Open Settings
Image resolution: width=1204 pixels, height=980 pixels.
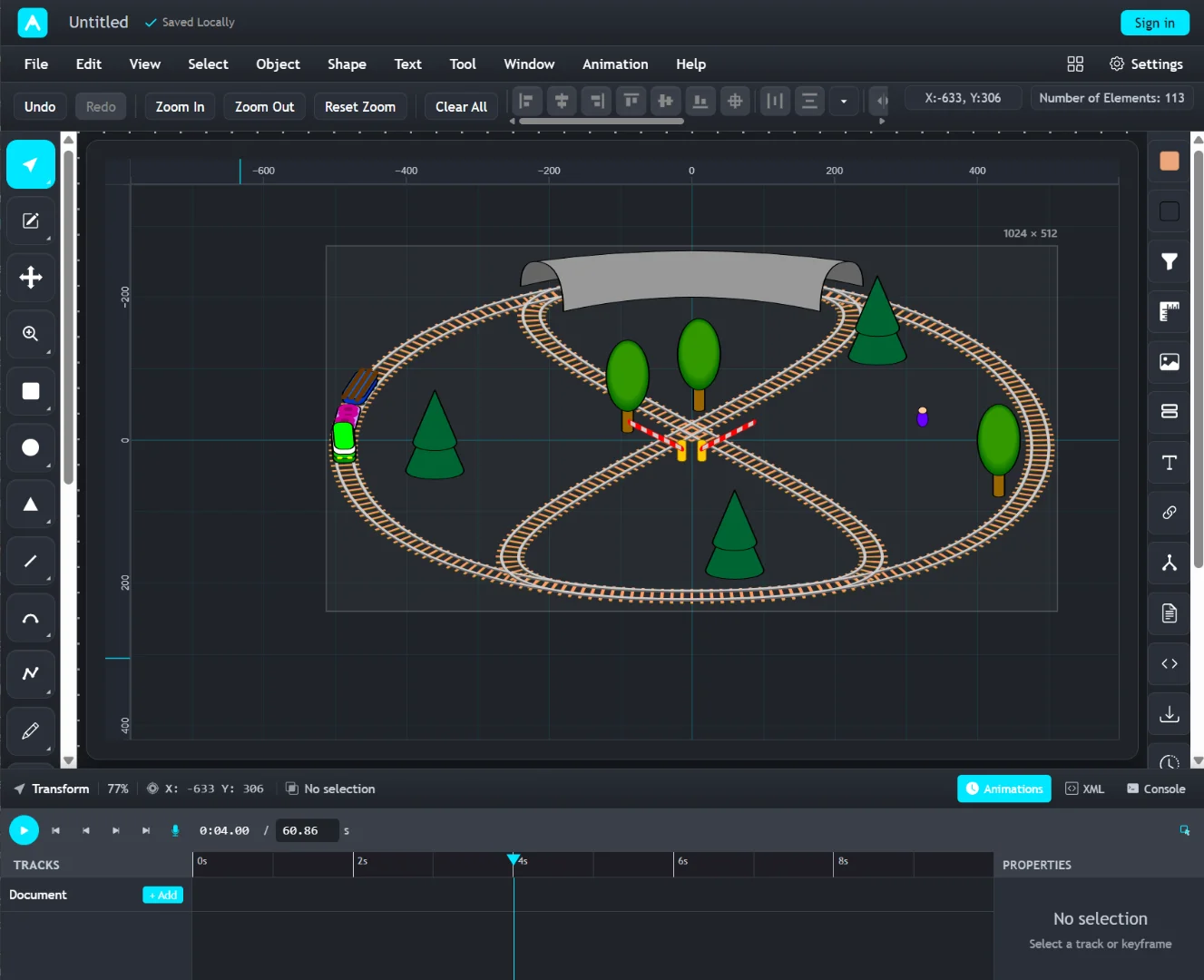(x=1147, y=64)
